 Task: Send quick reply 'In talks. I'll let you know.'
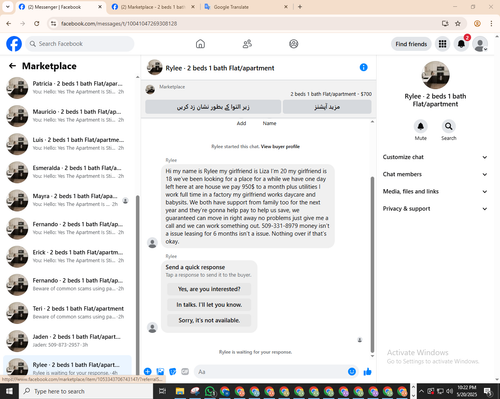pyautogui.click(x=209, y=305)
